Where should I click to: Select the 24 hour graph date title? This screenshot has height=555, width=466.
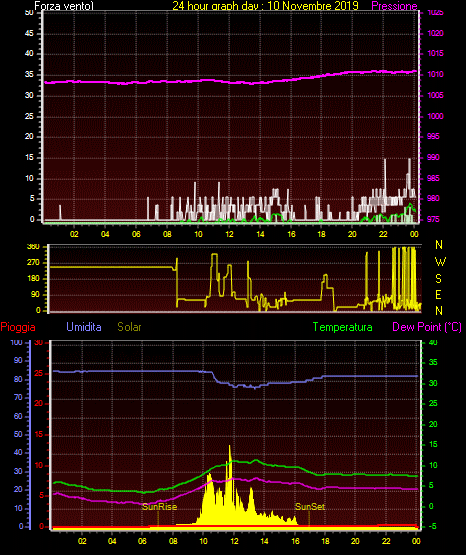pos(265,6)
